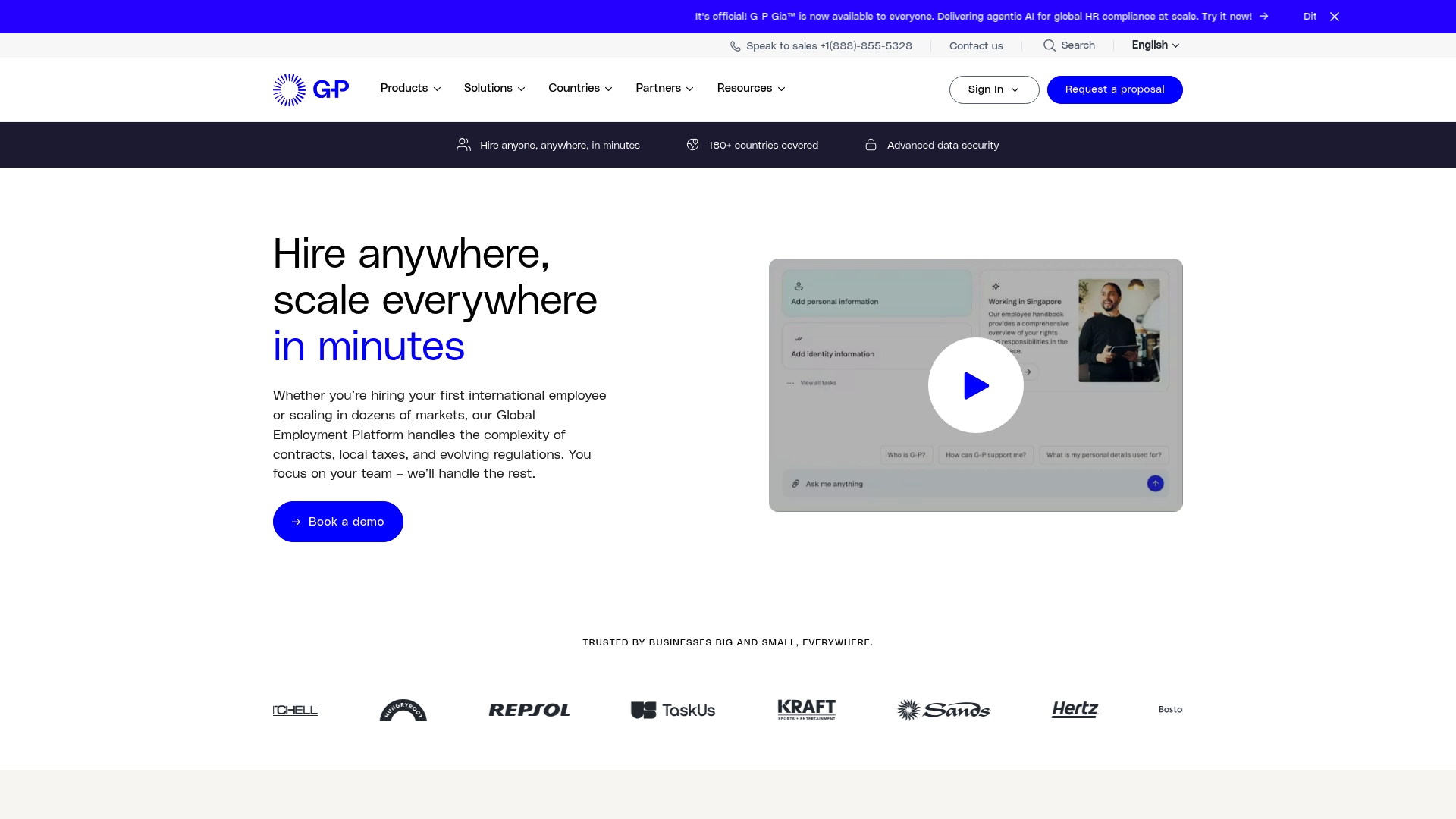Screen dimensions: 1456x819
Task: Click 'Hire anyone, anywhere, in minutes' text
Action: [x=560, y=146]
